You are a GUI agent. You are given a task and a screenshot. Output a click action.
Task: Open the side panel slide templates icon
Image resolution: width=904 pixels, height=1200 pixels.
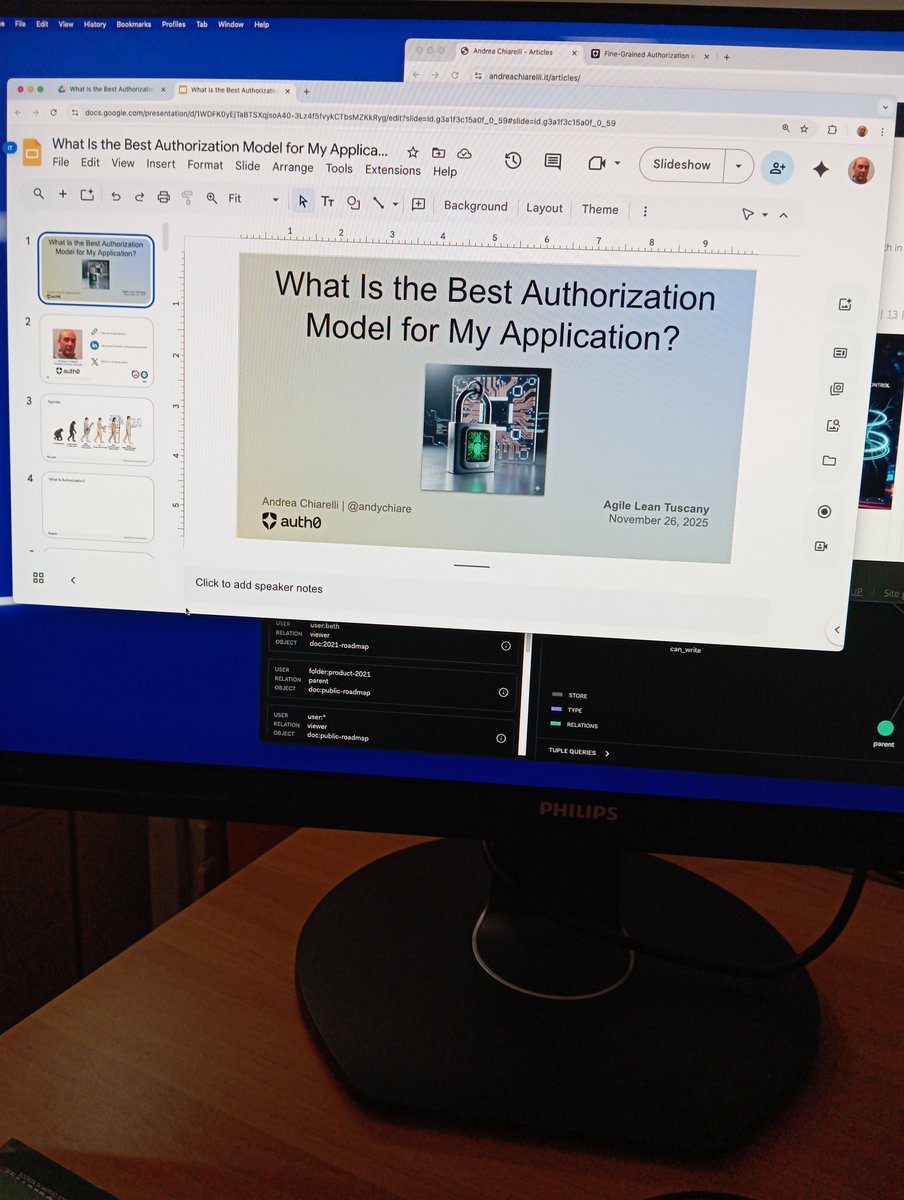point(840,352)
